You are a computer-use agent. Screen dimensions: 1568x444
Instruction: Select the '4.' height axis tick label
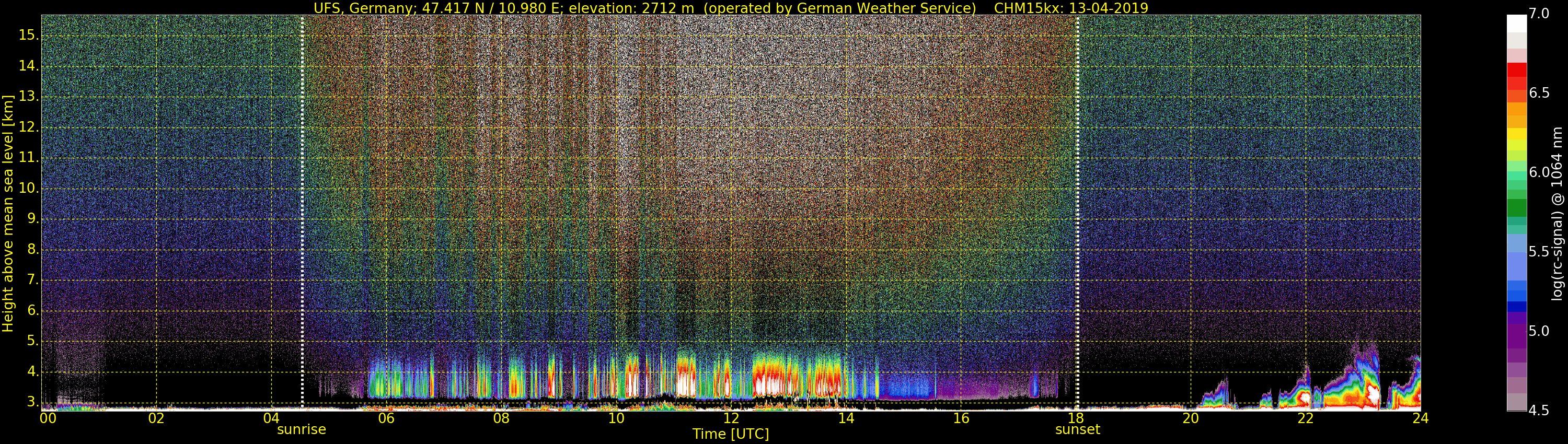tap(32, 371)
